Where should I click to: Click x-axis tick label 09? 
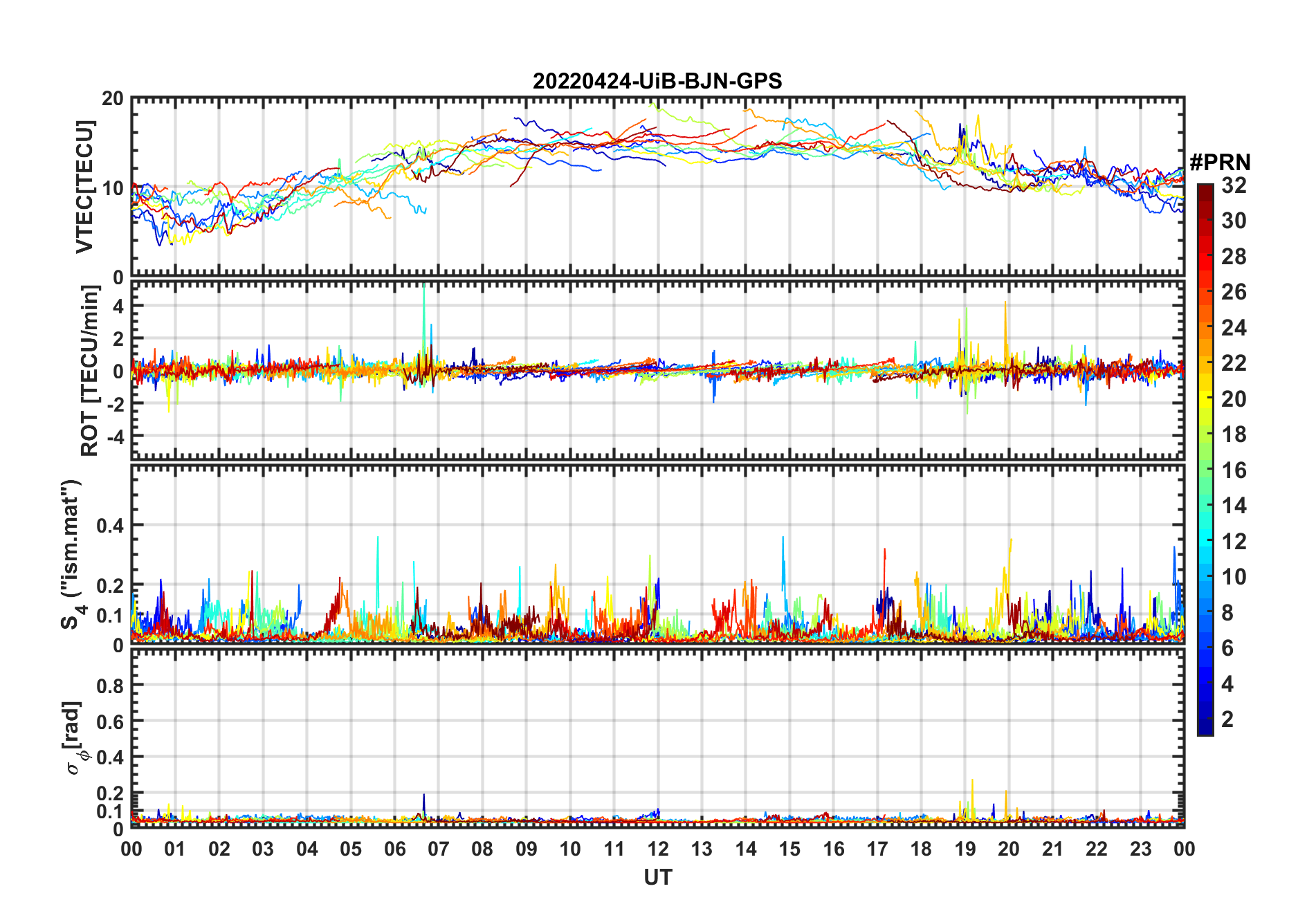(x=527, y=849)
